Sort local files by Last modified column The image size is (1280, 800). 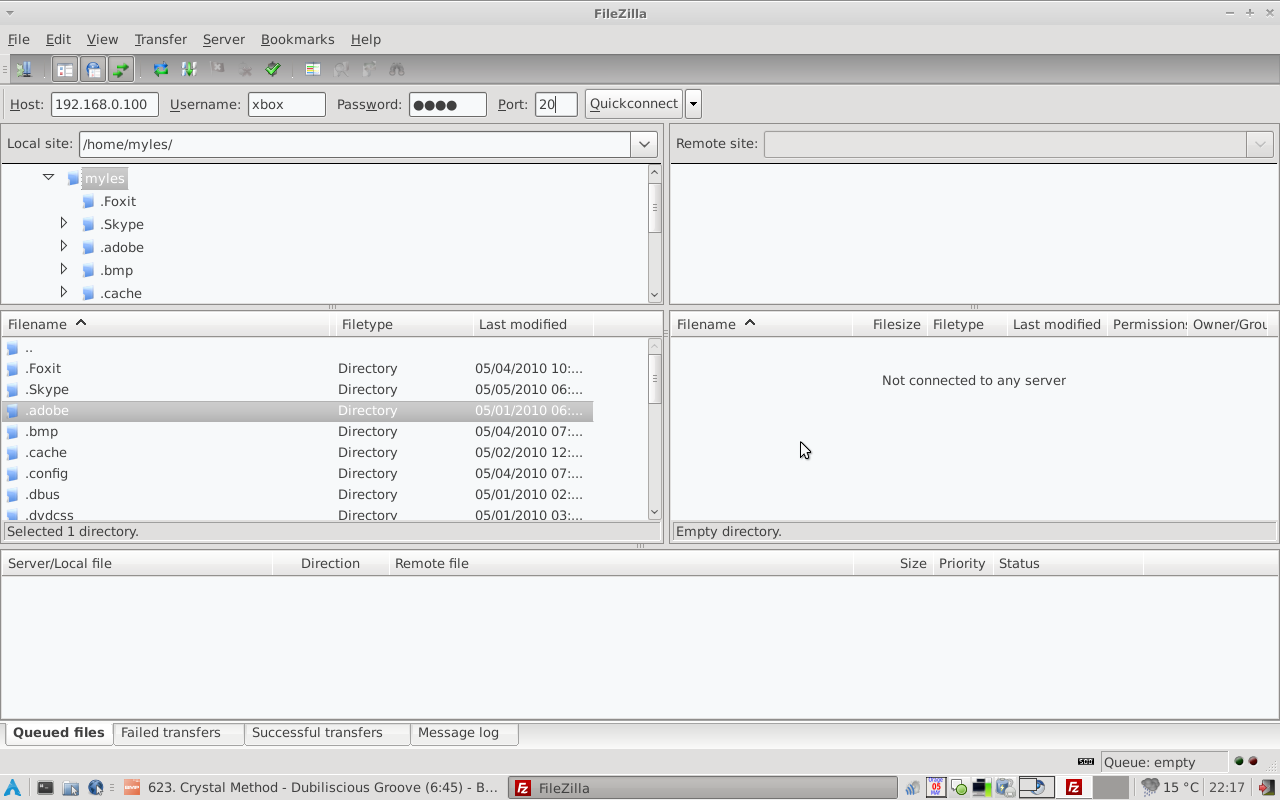[533, 324]
